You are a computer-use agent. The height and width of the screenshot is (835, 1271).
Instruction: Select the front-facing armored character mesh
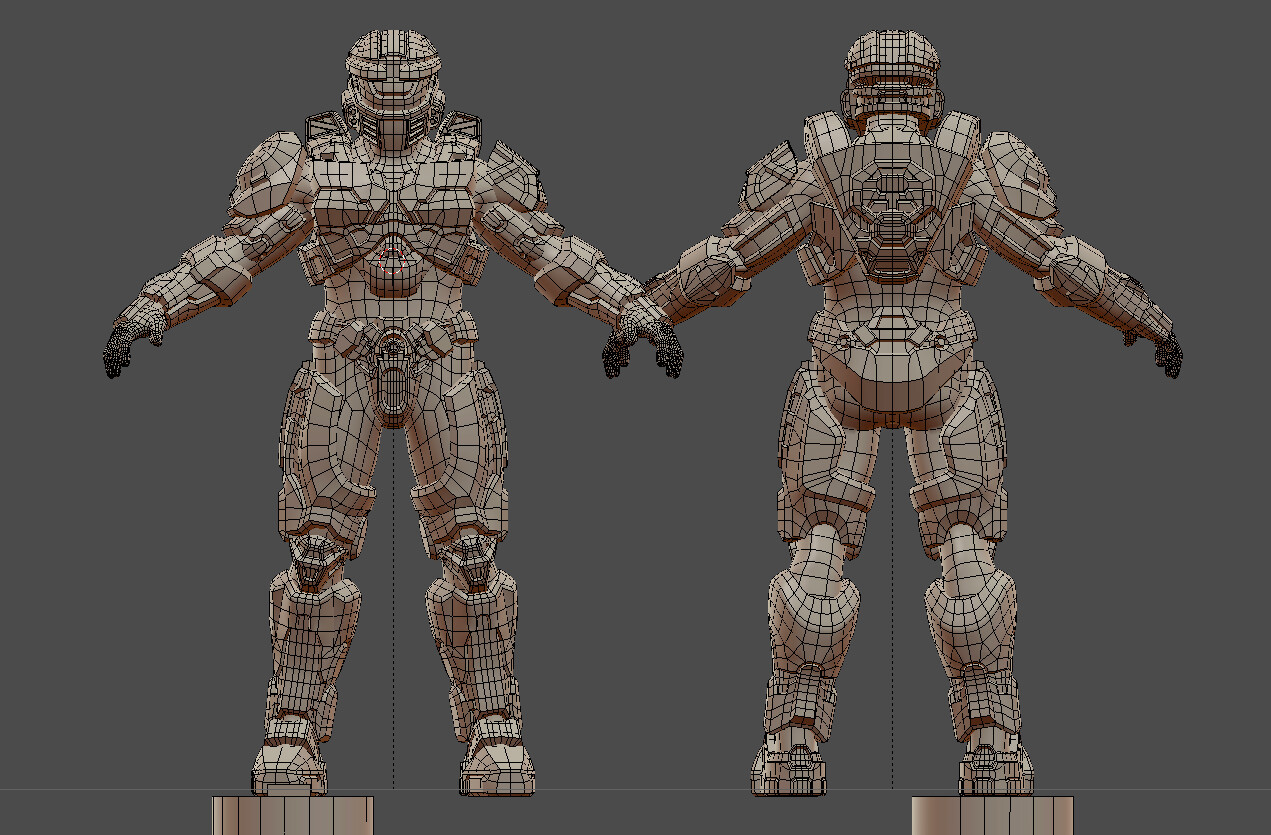coord(393,410)
